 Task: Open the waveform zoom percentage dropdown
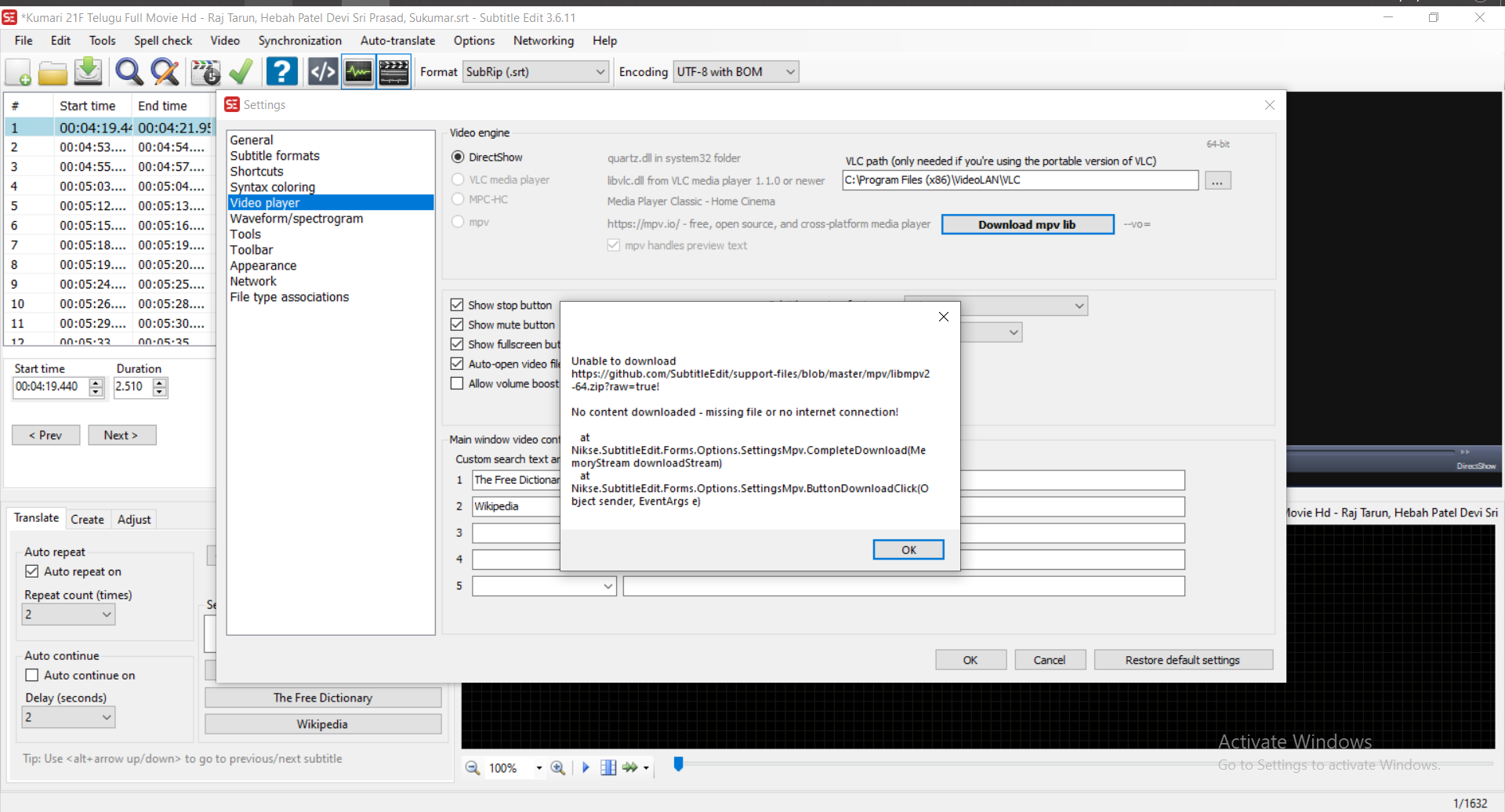click(x=539, y=768)
